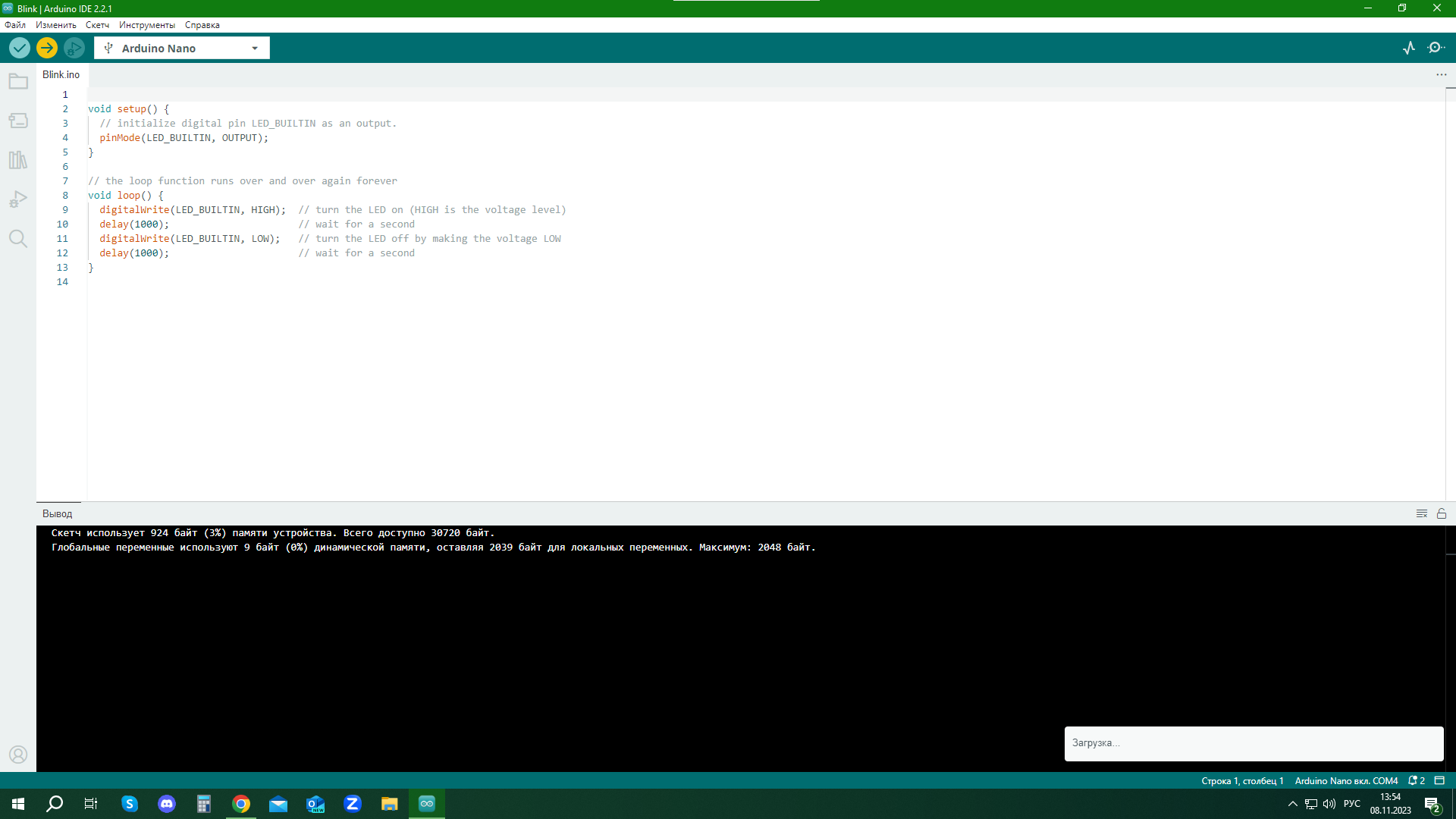The height and width of the screenshot is (819, 1456).
Task: Click the sketch memory usage output line
Action: coord(273,533)
